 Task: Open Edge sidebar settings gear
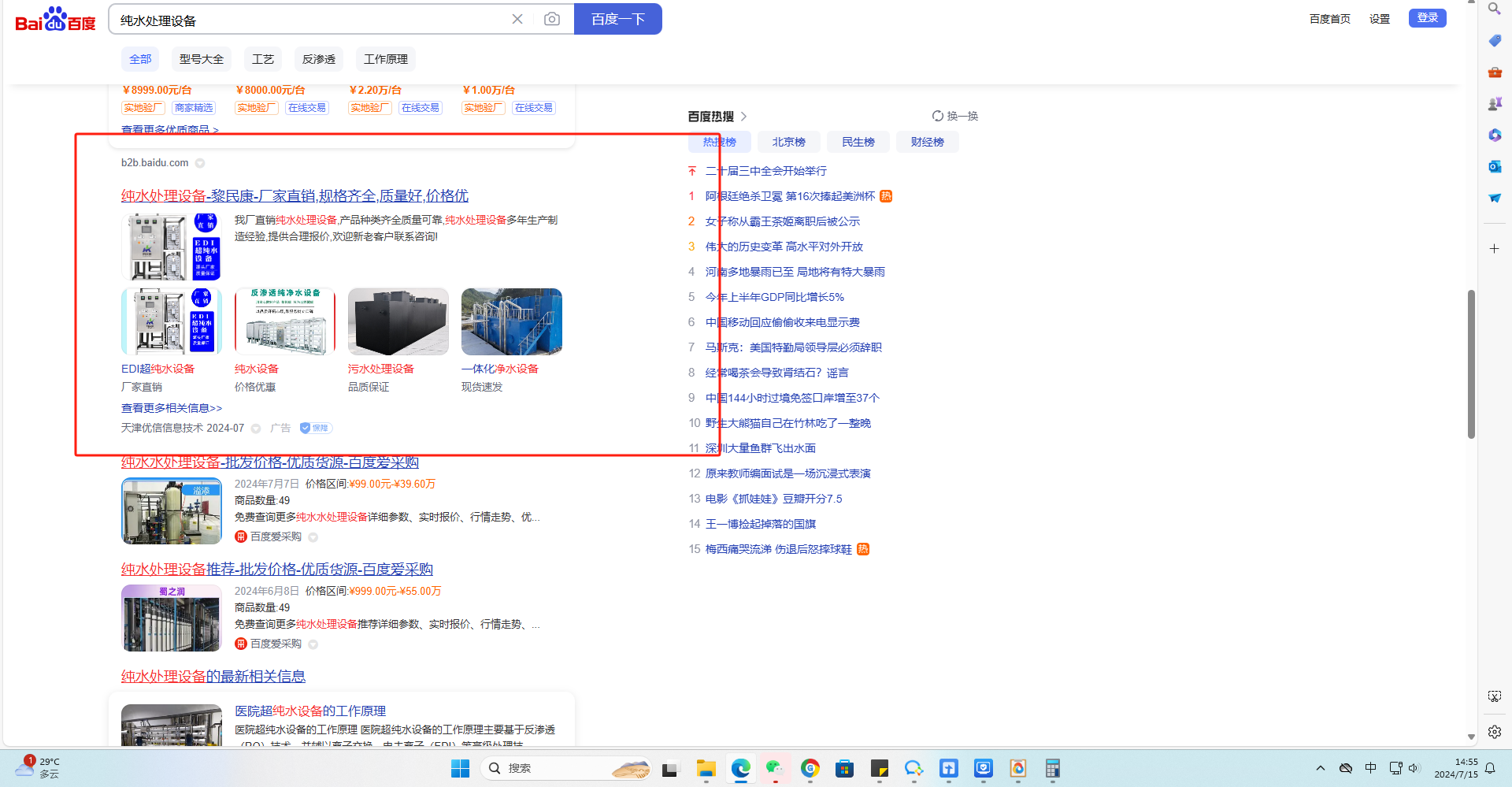pos(1495,732)
